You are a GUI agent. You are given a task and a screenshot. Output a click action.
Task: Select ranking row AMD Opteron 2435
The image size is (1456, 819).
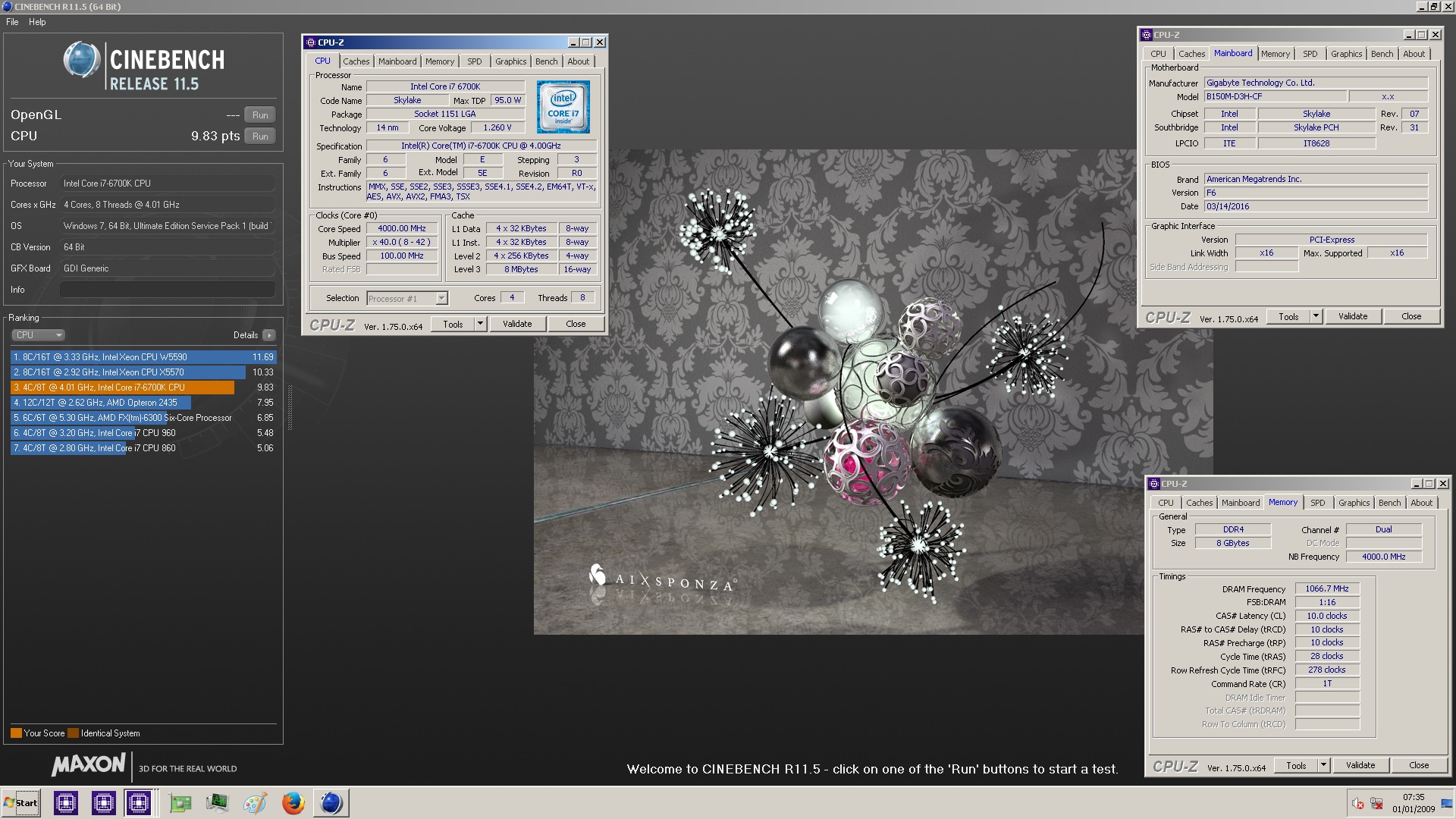click(143, 403)
